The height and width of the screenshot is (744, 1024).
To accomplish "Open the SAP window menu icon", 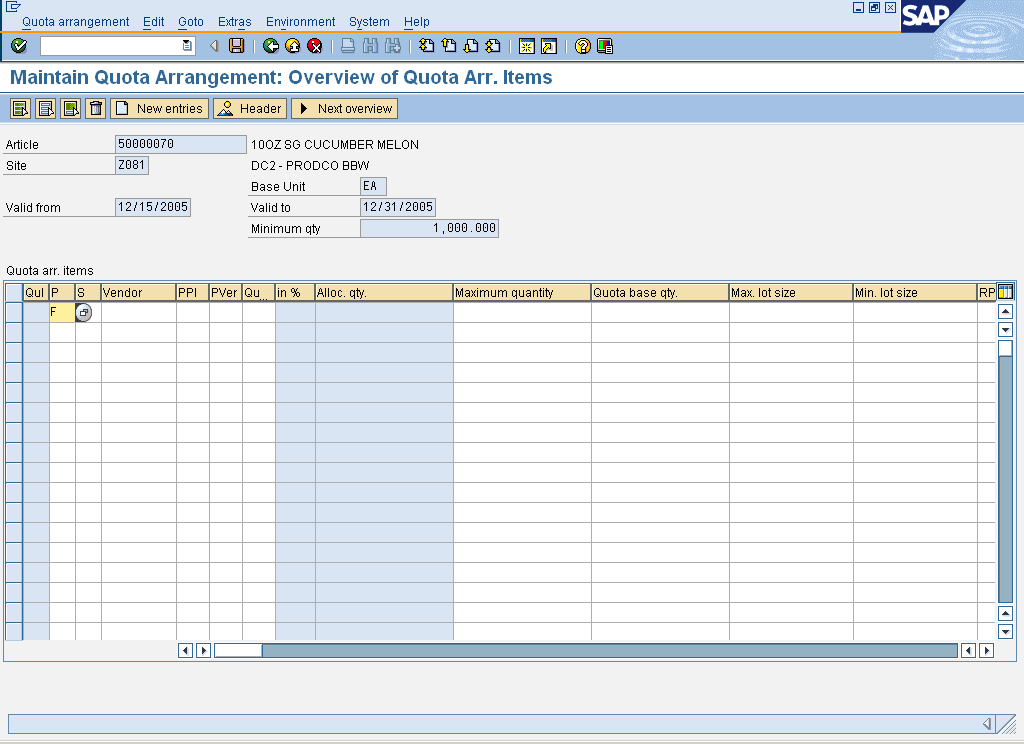I will click(x=12, y=7).
